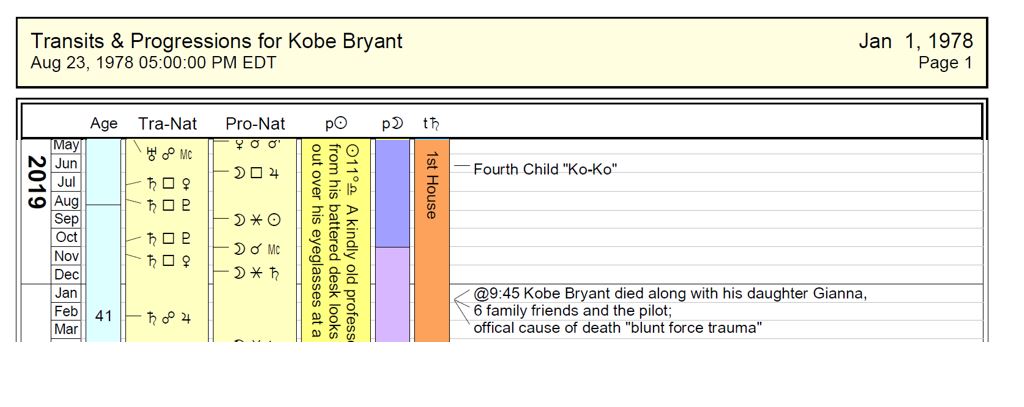Viewport: 1024px width, 407px height.
Task: Click the progressed Moon column header
Action: (x=391, y=124)
